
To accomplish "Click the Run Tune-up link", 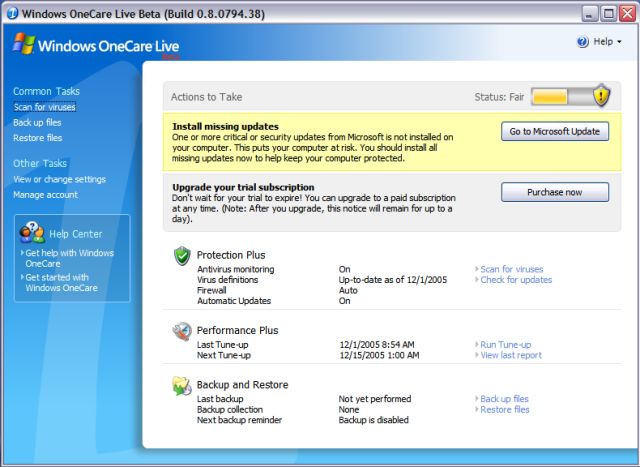I will click(x=506, y=345).
